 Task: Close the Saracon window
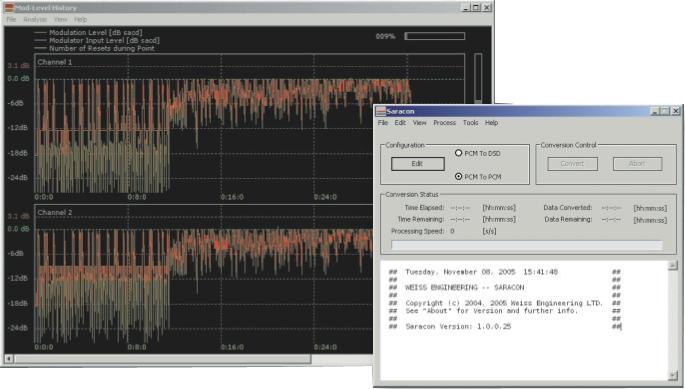pyautogui.click(x=675, y=111)
